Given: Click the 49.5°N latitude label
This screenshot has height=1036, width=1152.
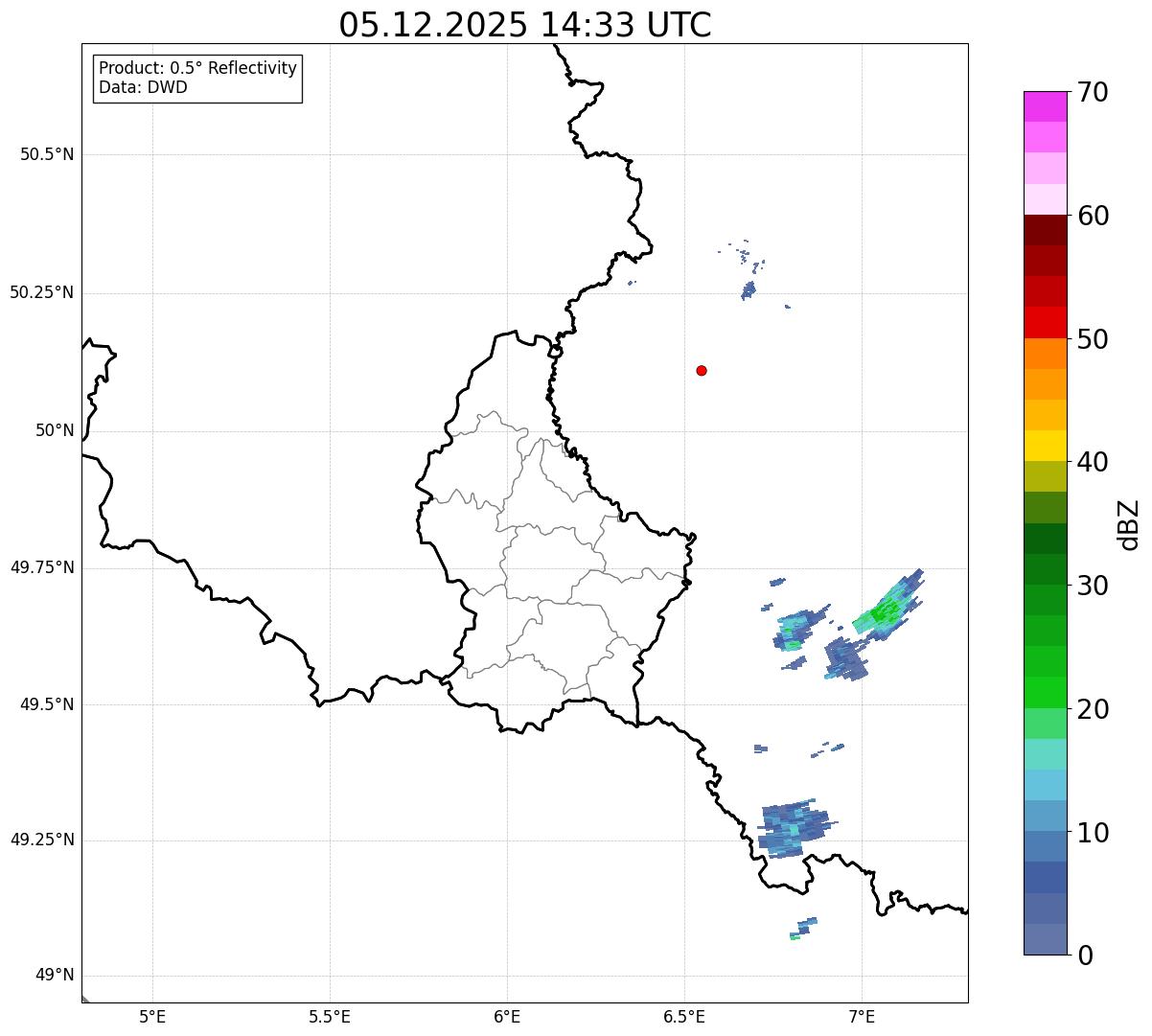Looking at the screenshot, I should pos(47,704).
